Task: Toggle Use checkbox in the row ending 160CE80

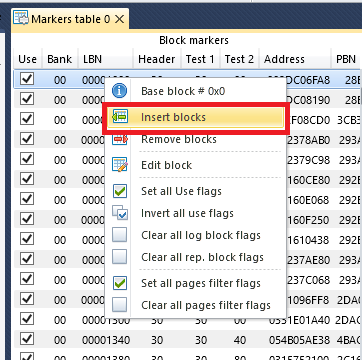Action: coord(27,179)
